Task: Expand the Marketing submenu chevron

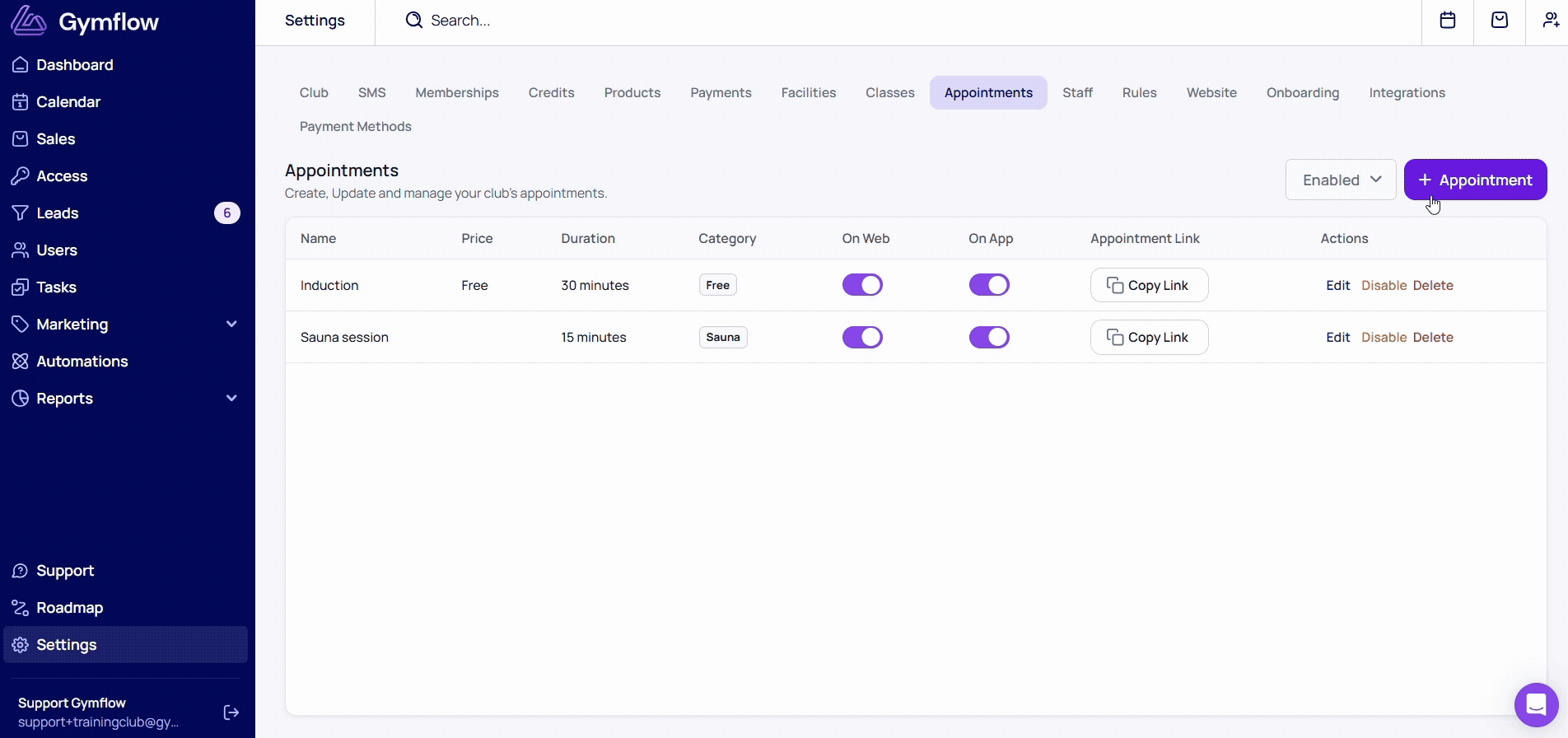Action: (231, 325)
